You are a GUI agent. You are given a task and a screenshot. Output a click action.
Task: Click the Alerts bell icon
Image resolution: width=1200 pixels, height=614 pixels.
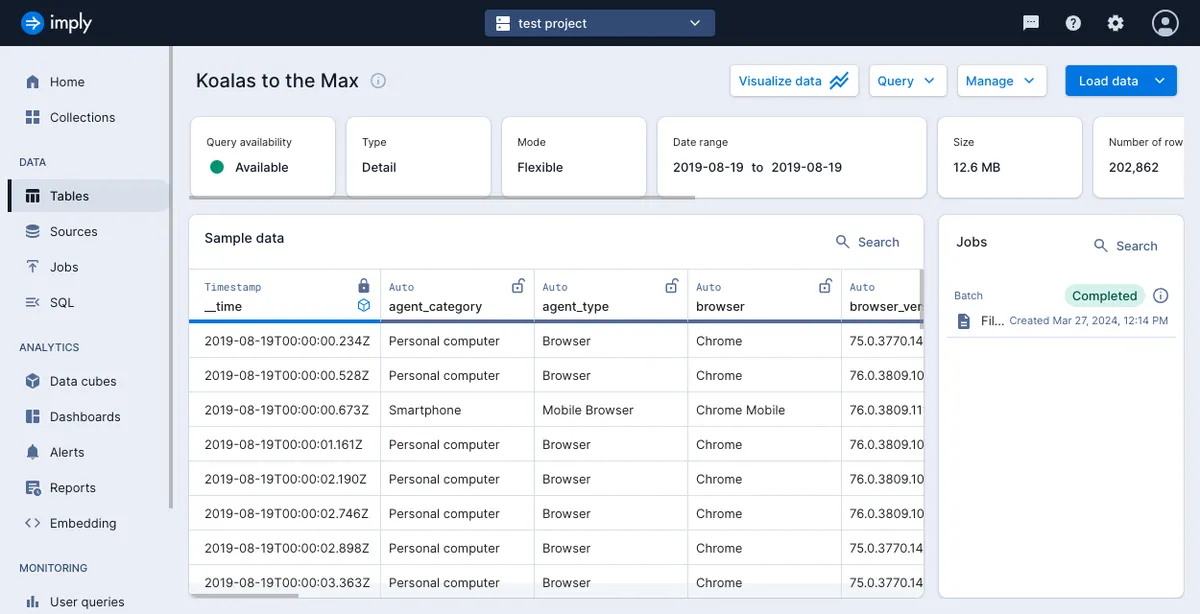coord(33,452)
